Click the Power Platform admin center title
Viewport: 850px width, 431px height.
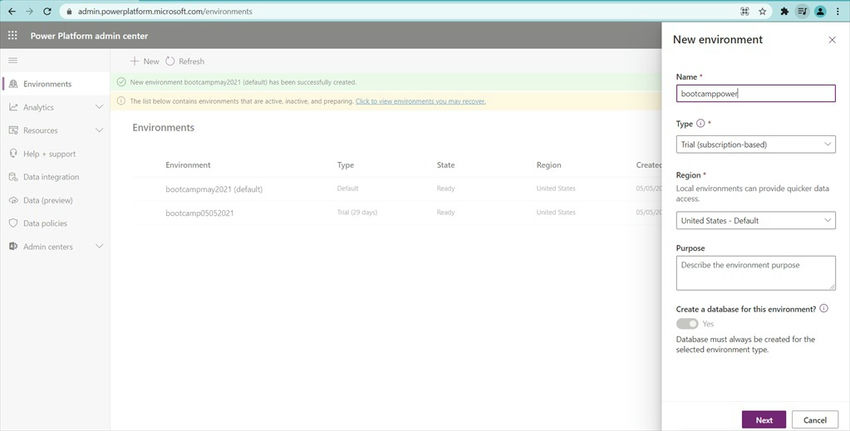89,36
